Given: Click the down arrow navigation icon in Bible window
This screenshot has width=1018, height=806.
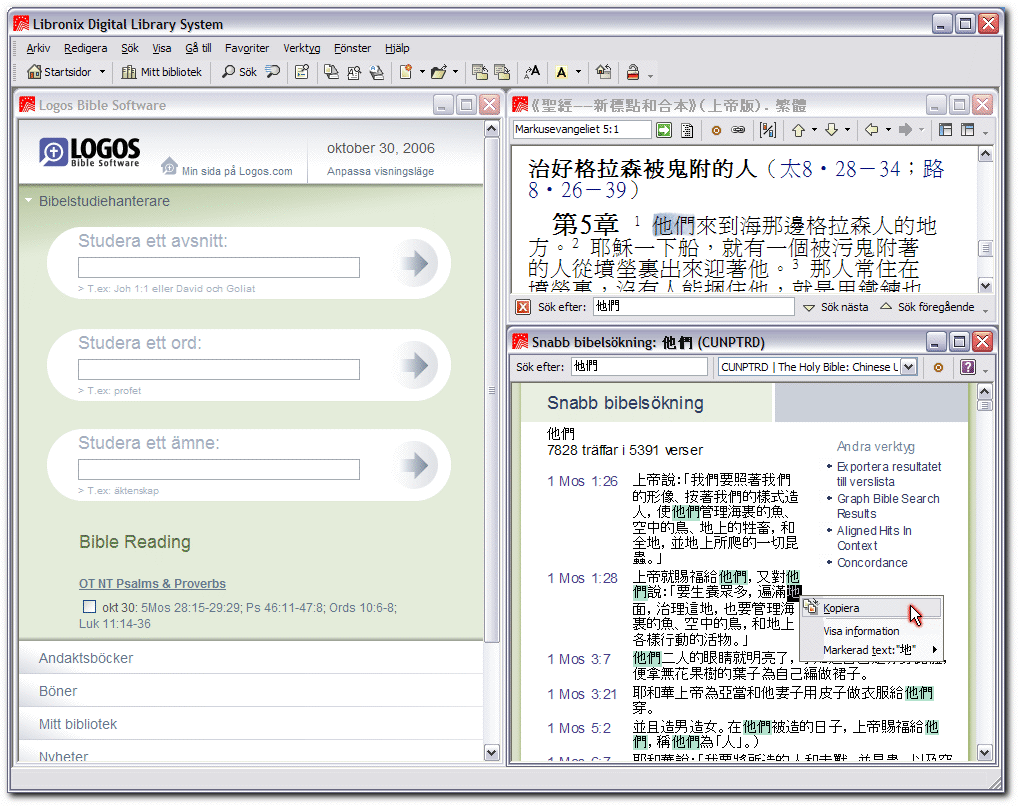Looking at the screenshot, I should tap(832, 130).
